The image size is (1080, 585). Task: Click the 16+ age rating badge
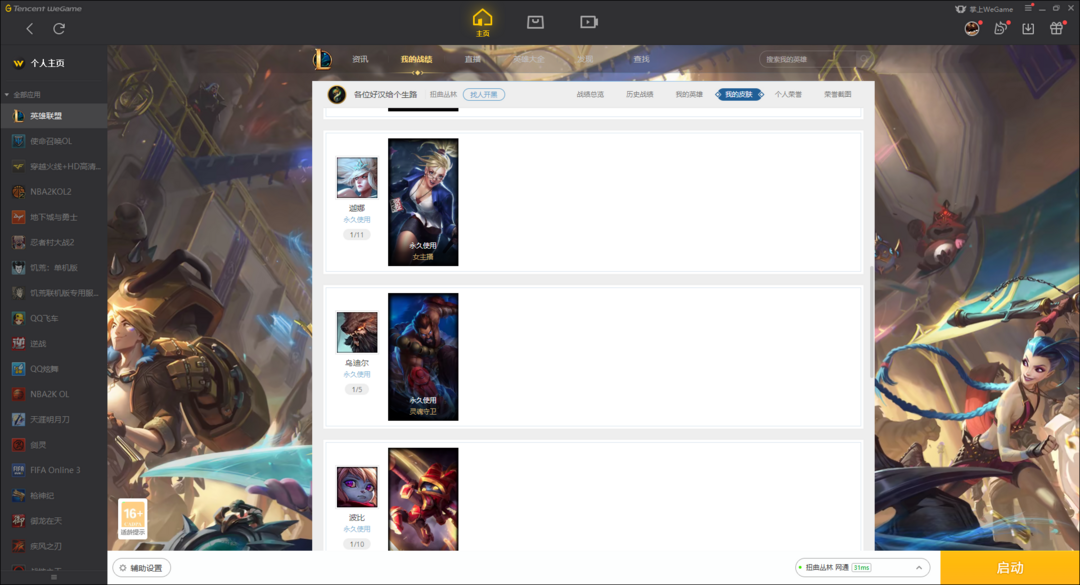132,518
